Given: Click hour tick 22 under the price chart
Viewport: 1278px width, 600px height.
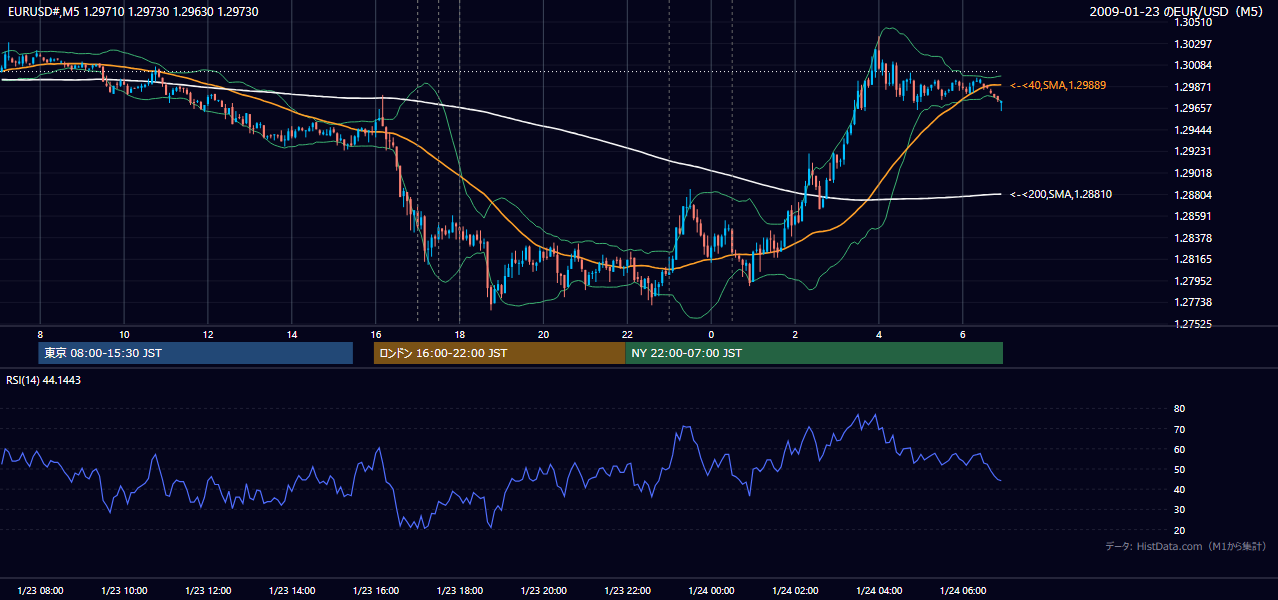Looking at the screenshot, I should [627, 334].
